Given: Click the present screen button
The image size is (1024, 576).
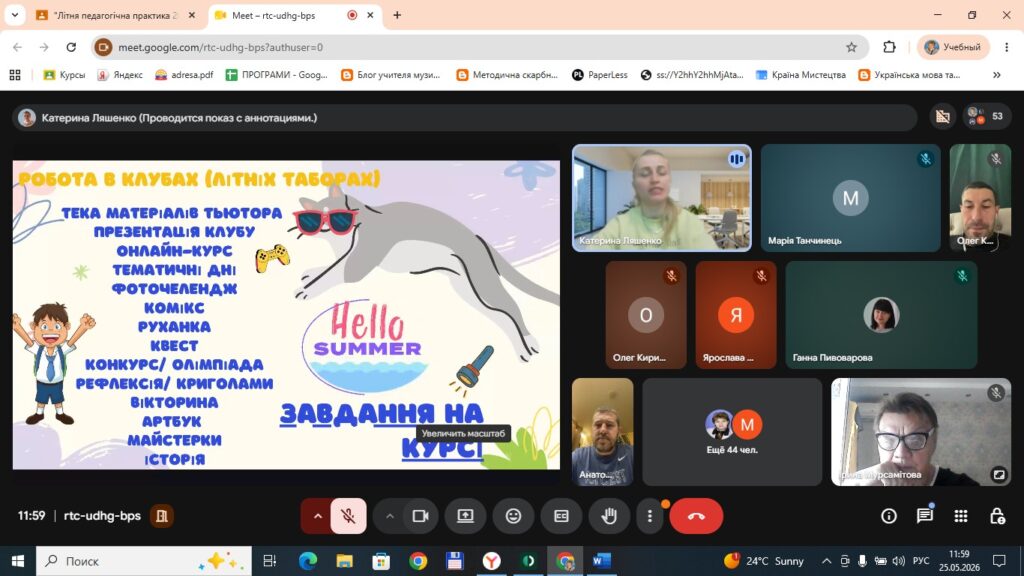Looking at the screenshot, I should [465, 516].
